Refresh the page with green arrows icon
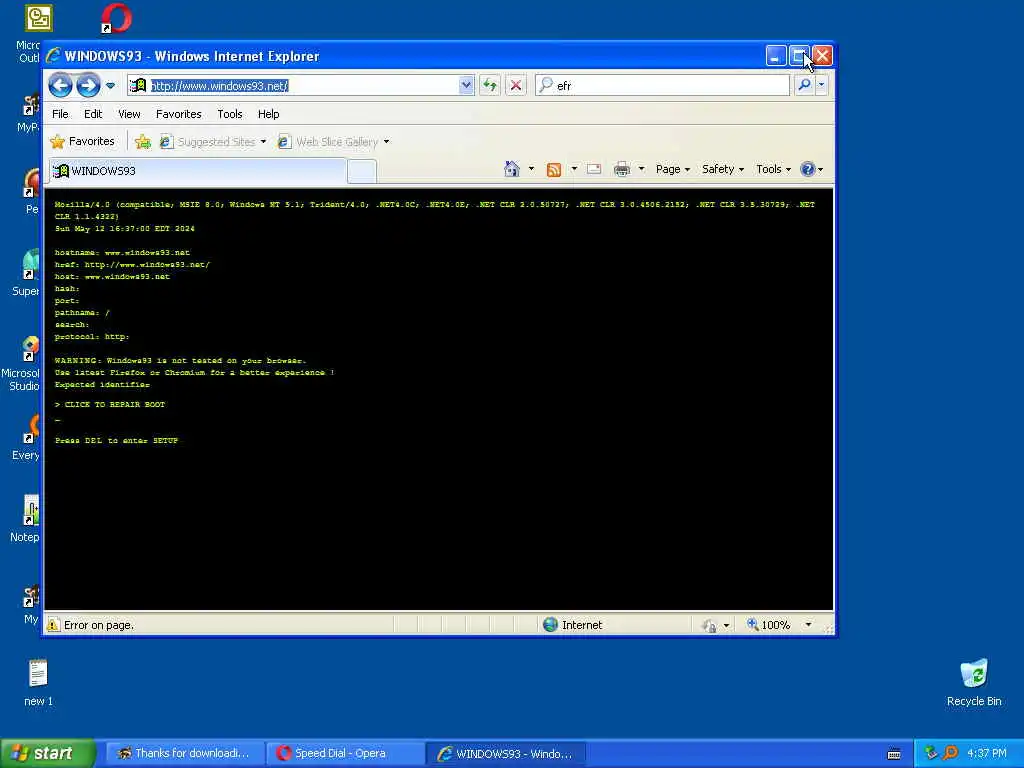1024x768 pixels. 490,85
